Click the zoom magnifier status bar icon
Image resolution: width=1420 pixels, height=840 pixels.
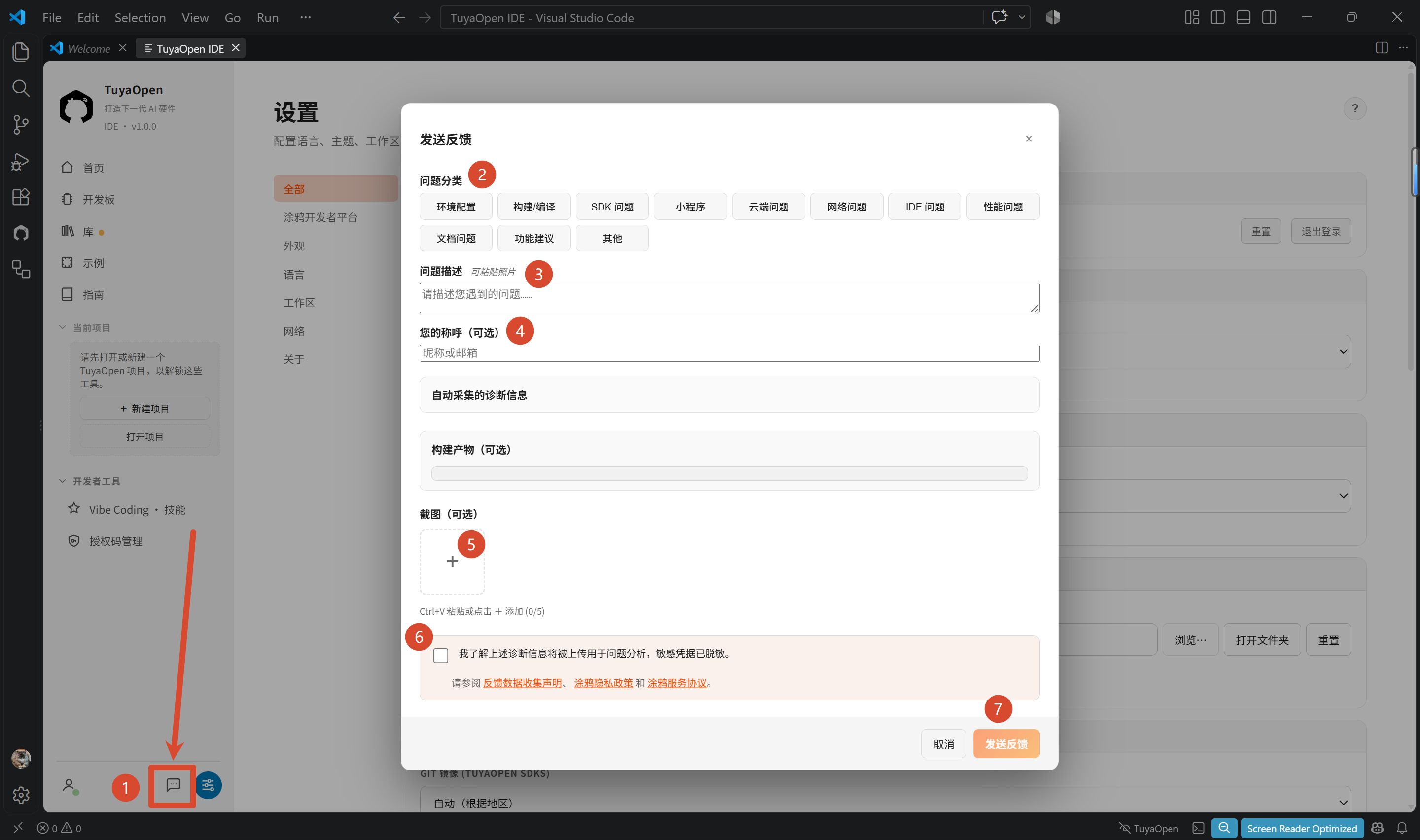click(1224, 828)
